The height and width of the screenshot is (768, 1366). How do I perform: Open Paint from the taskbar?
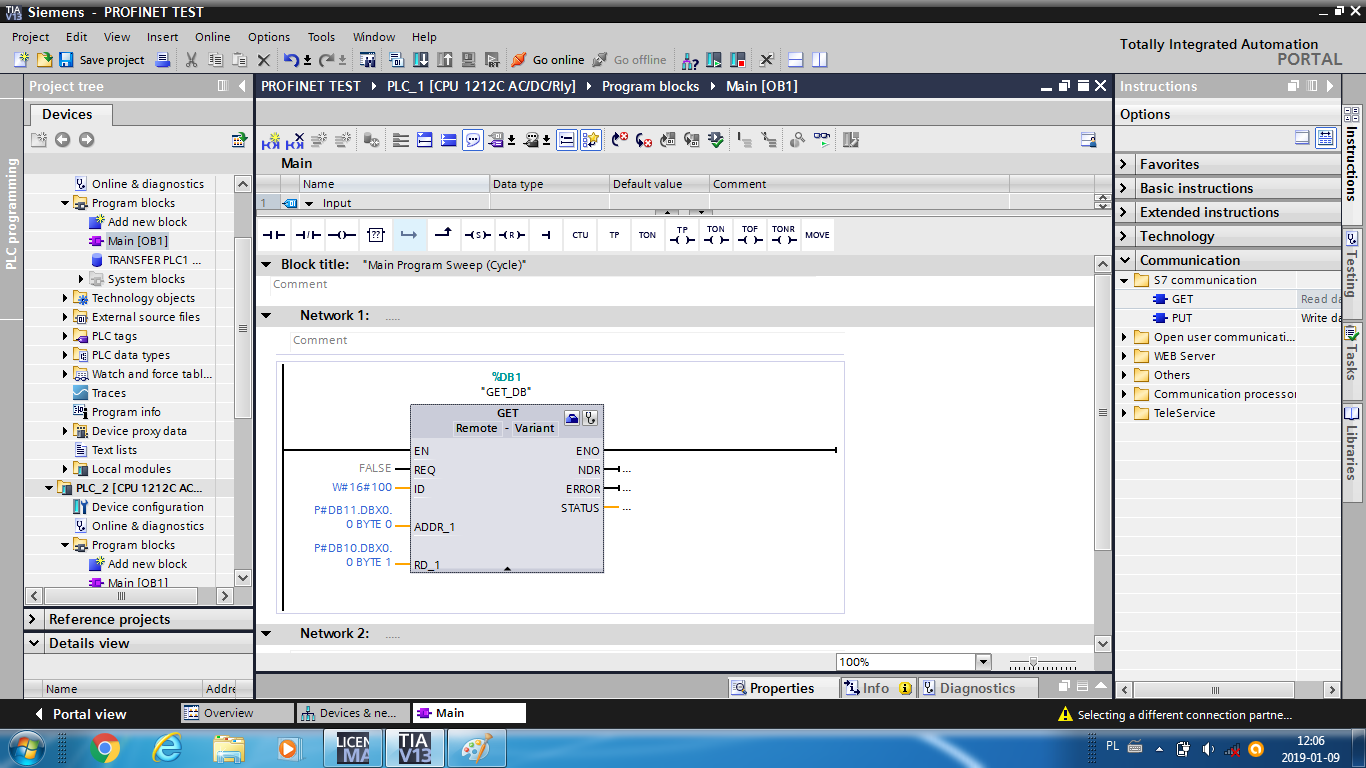(x=476, y=748)
